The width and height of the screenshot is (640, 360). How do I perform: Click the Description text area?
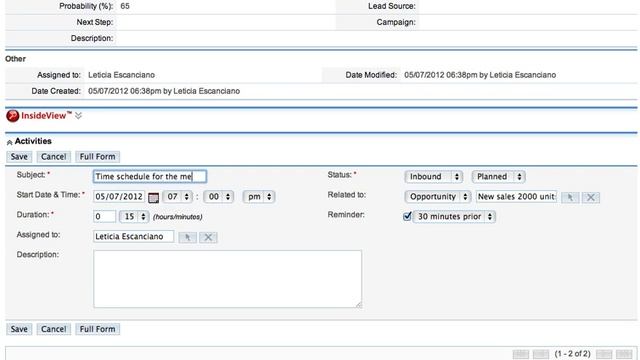227,279
